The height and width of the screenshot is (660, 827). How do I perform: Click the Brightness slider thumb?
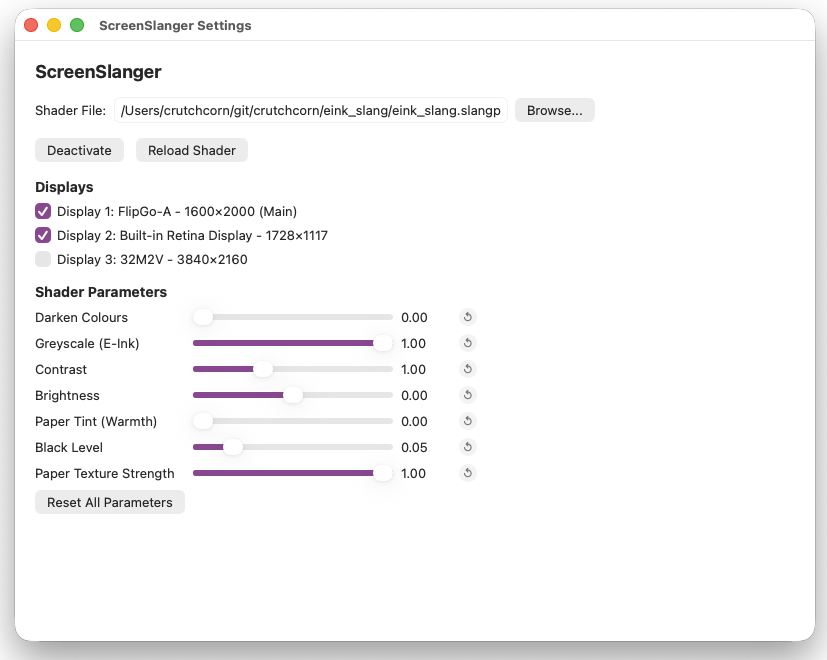coord(293,395)
